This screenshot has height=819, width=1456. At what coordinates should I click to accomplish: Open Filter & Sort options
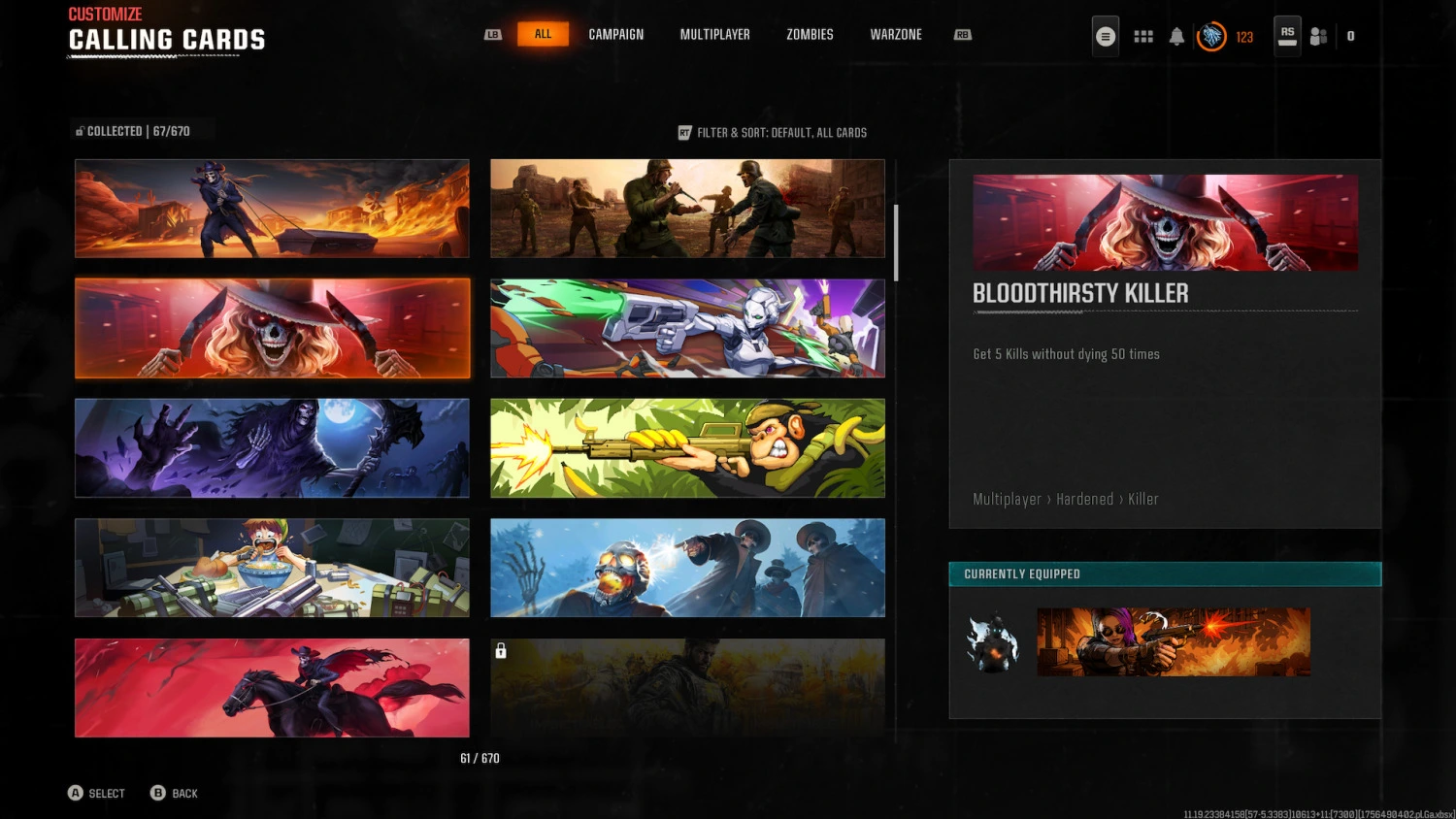coord(773,133)
